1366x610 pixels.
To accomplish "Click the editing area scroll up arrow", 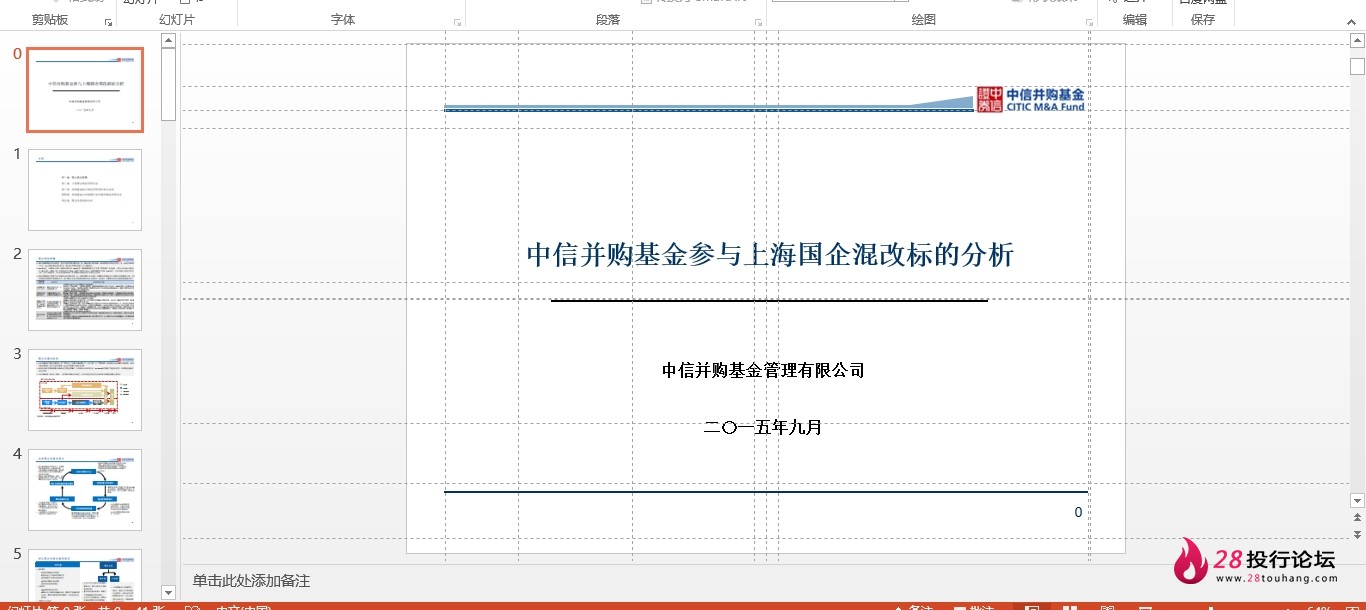I will click(x=1357, y=41).
